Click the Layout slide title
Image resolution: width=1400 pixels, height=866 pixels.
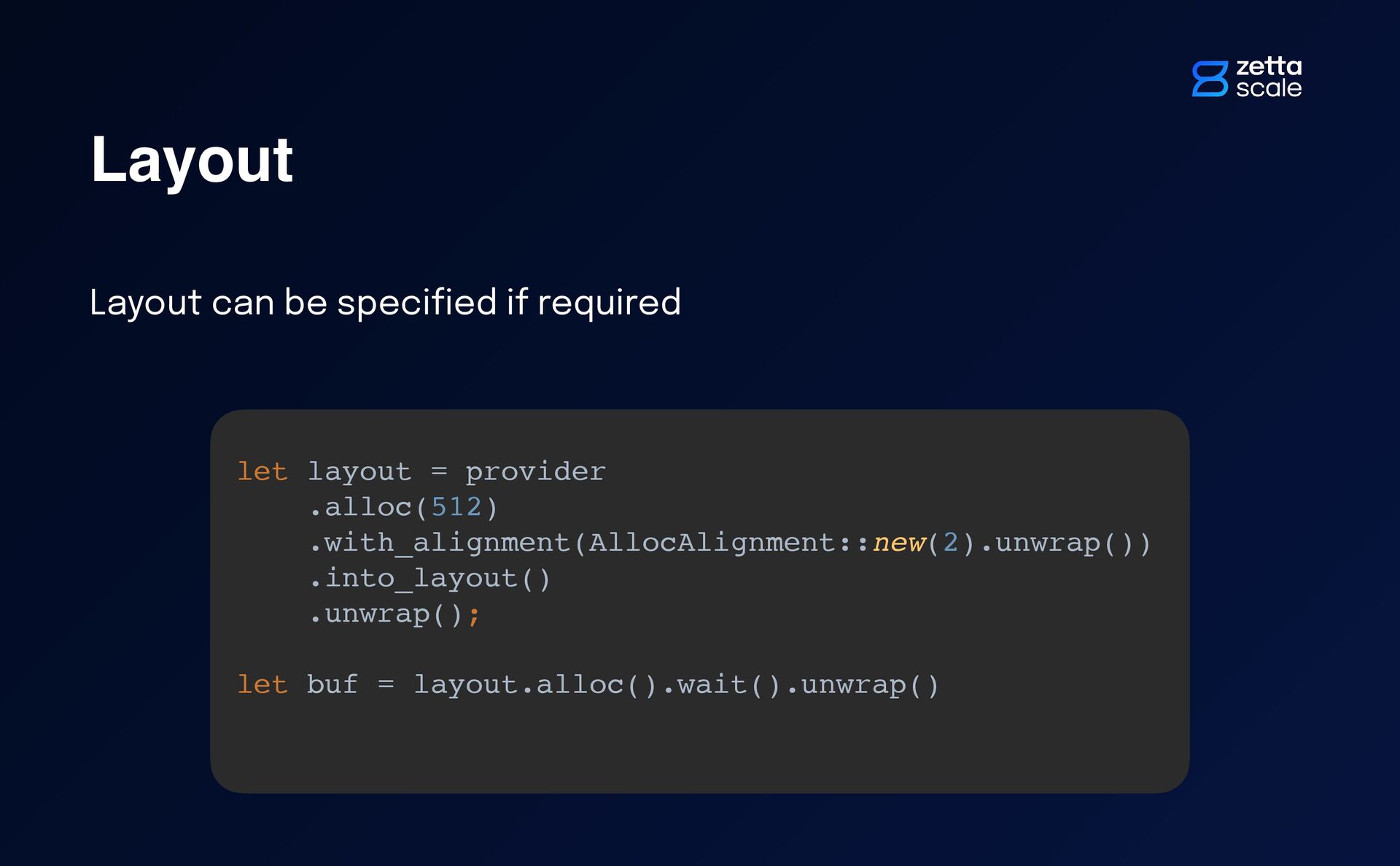(x=191, y=160)
